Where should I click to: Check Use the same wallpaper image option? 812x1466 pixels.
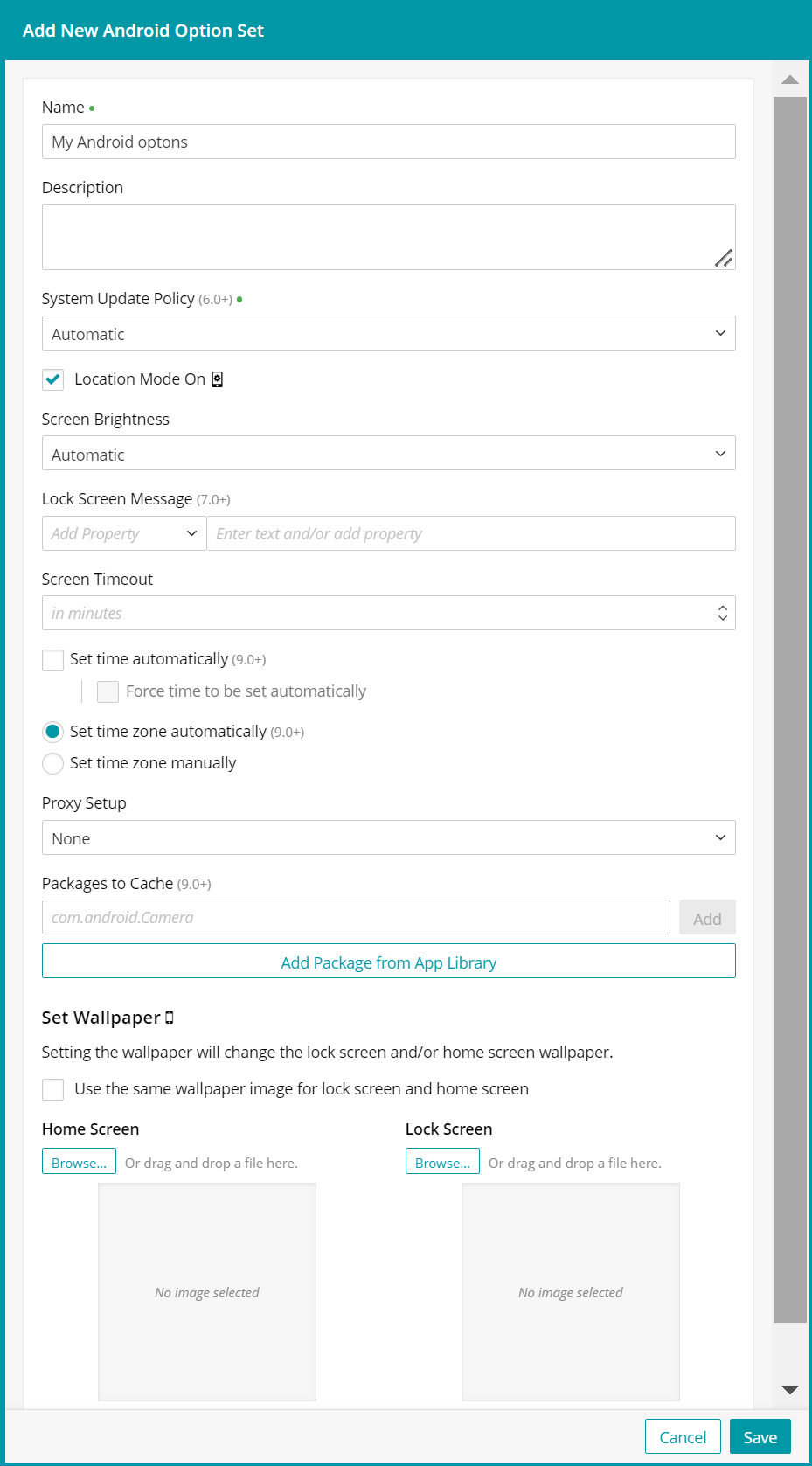click(x=53, y=1089)
